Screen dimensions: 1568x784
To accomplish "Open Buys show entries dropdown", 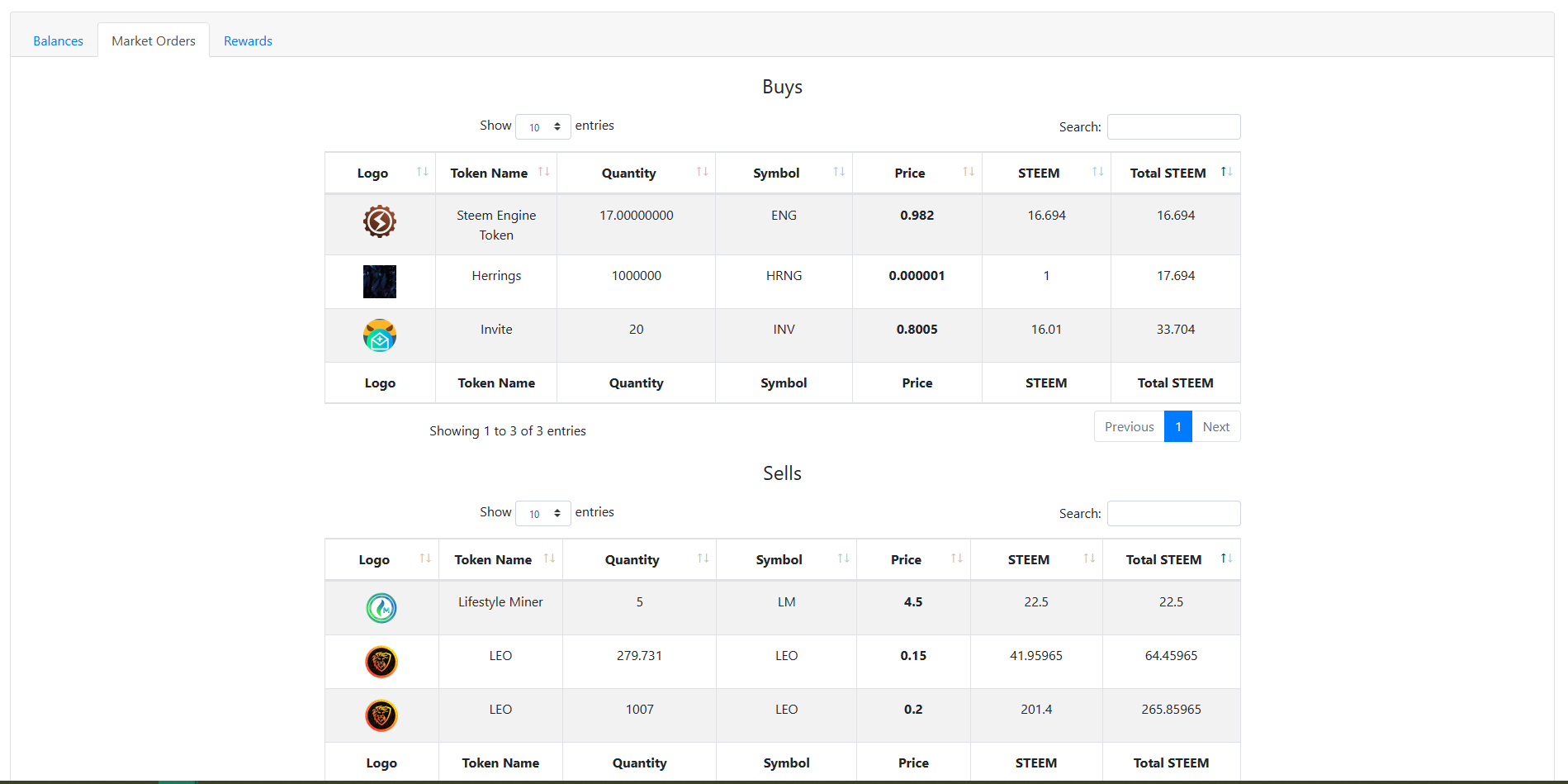I will pos(543,126).
